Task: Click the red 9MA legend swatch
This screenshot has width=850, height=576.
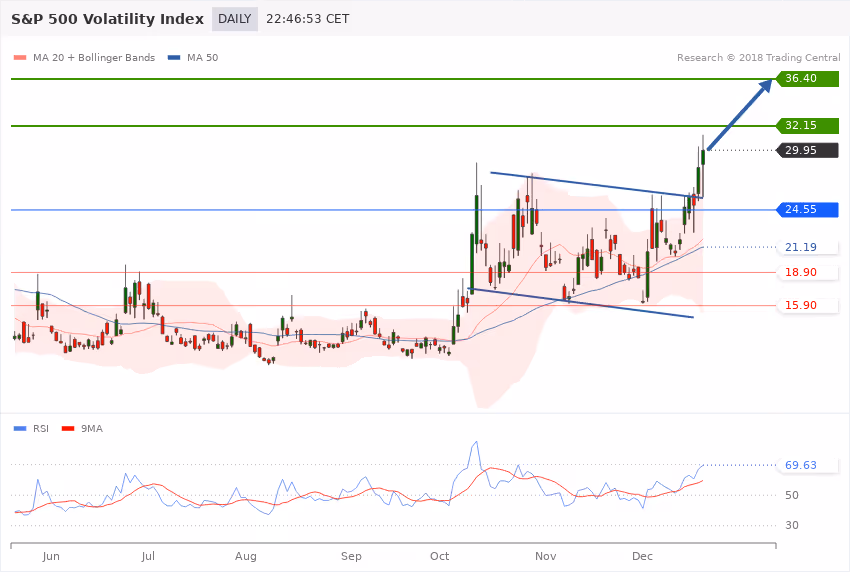Action: coord(68,429)
